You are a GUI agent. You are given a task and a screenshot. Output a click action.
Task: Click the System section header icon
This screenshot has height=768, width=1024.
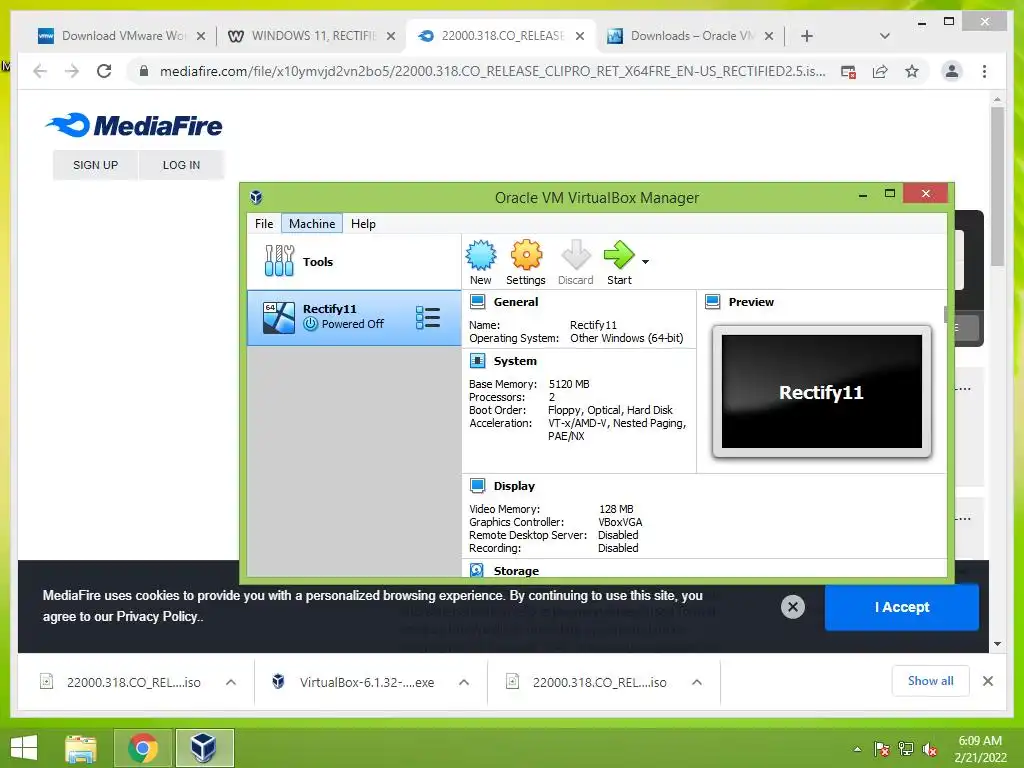(477, 360)
